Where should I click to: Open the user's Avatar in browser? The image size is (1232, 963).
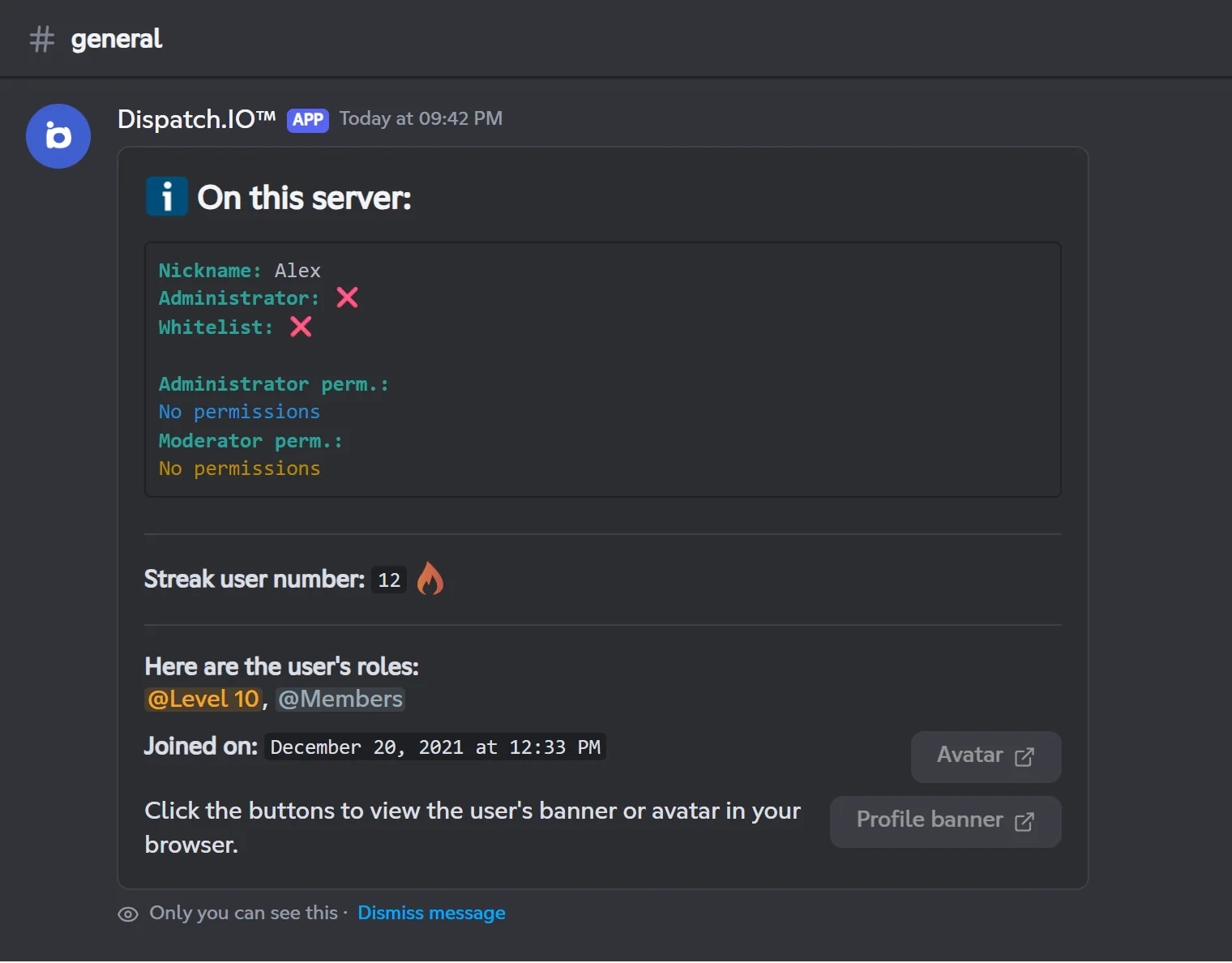[986, 756]
